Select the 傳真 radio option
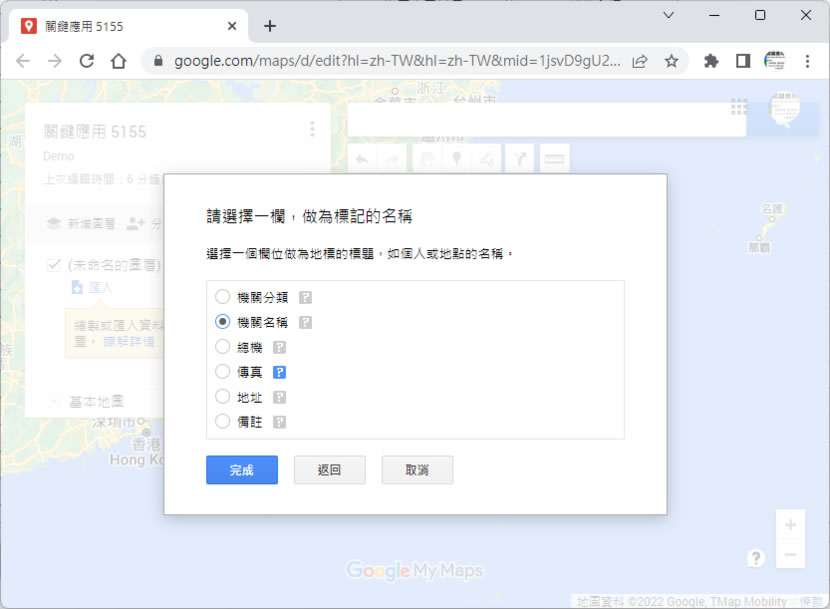The width and height of the screenshot is (830, 609). tap(222, 371)
